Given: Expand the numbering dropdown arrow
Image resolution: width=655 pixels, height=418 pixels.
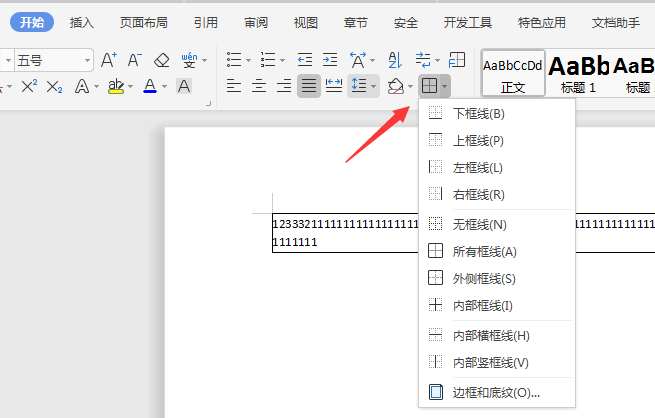Looking at the screenshot, I should (x=282, y=61).
